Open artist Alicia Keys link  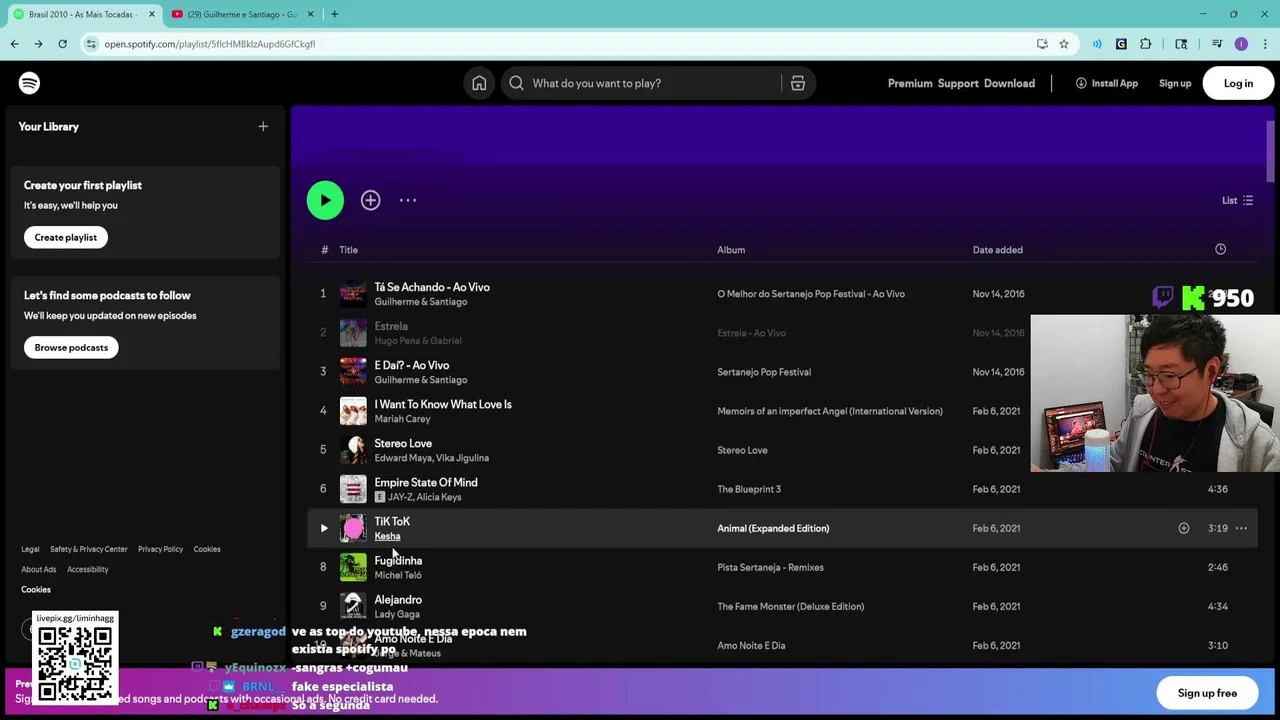click(439, 497)
